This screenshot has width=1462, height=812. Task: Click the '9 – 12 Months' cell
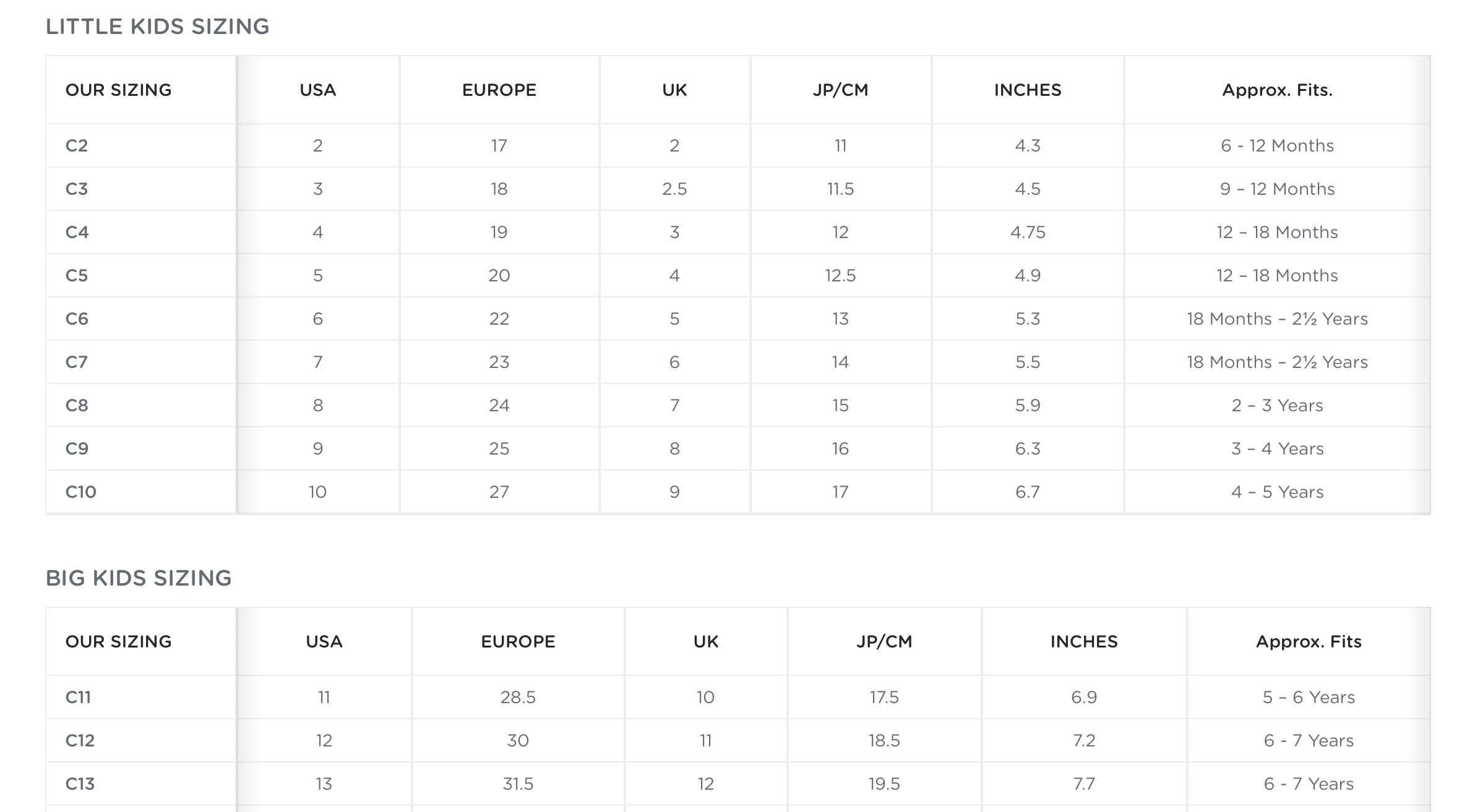click(1277, 189)
